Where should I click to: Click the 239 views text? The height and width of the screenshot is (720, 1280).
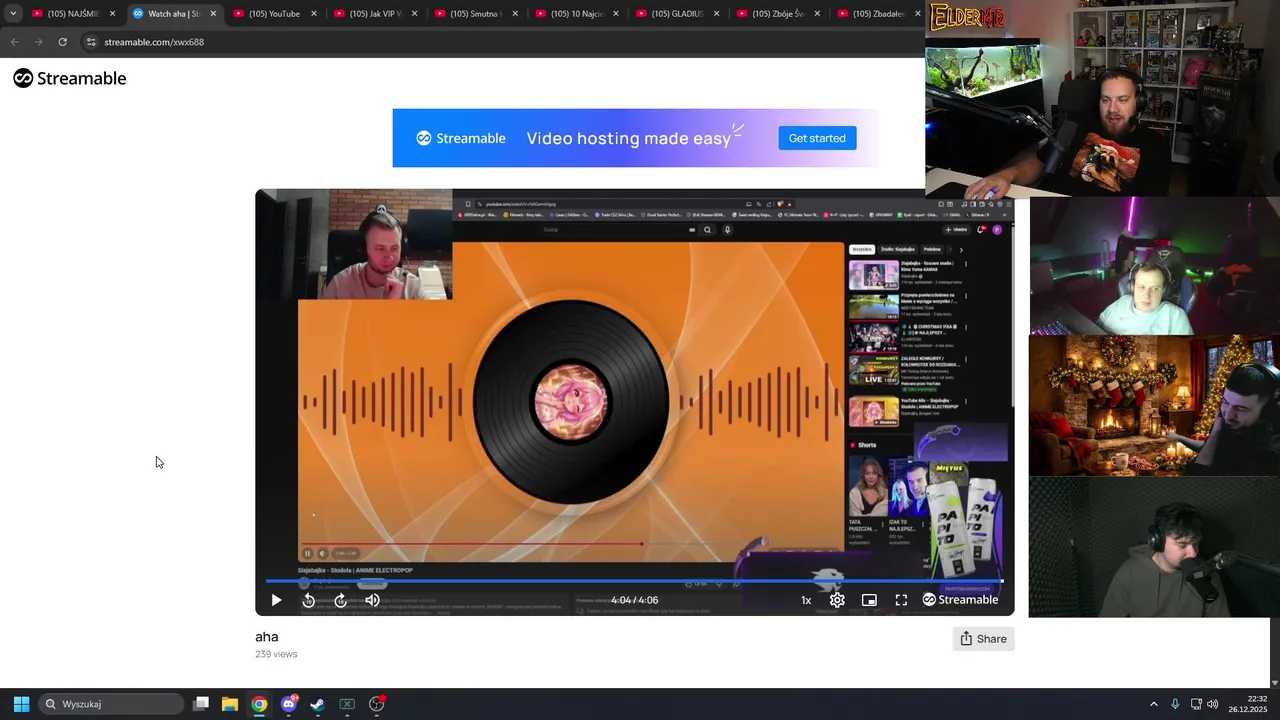276,654
